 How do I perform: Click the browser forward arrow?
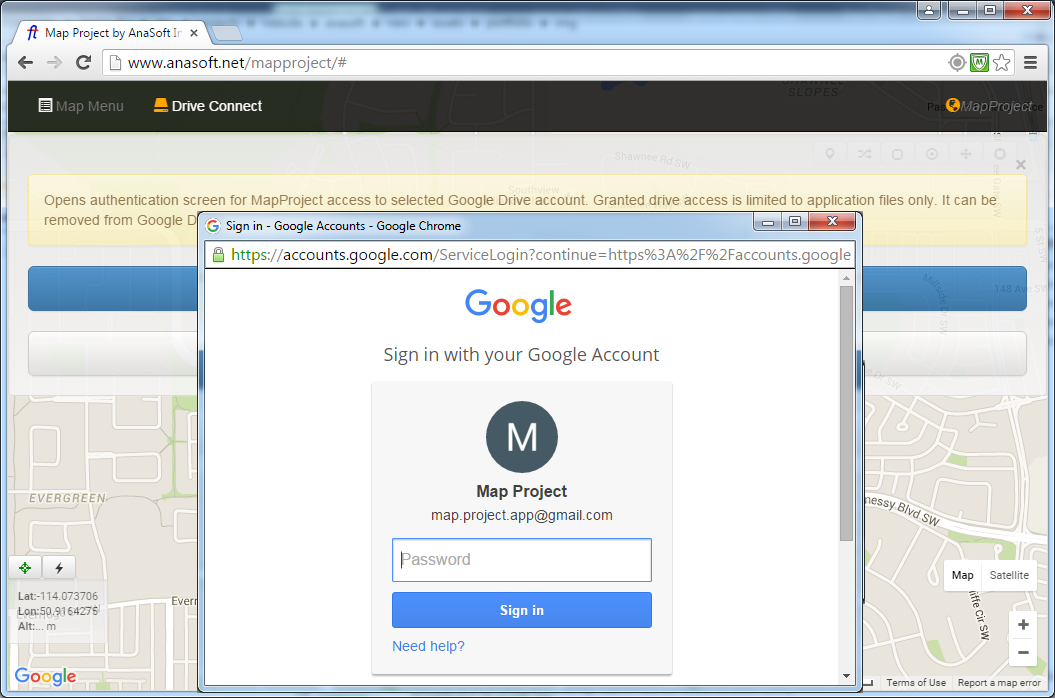54,63
